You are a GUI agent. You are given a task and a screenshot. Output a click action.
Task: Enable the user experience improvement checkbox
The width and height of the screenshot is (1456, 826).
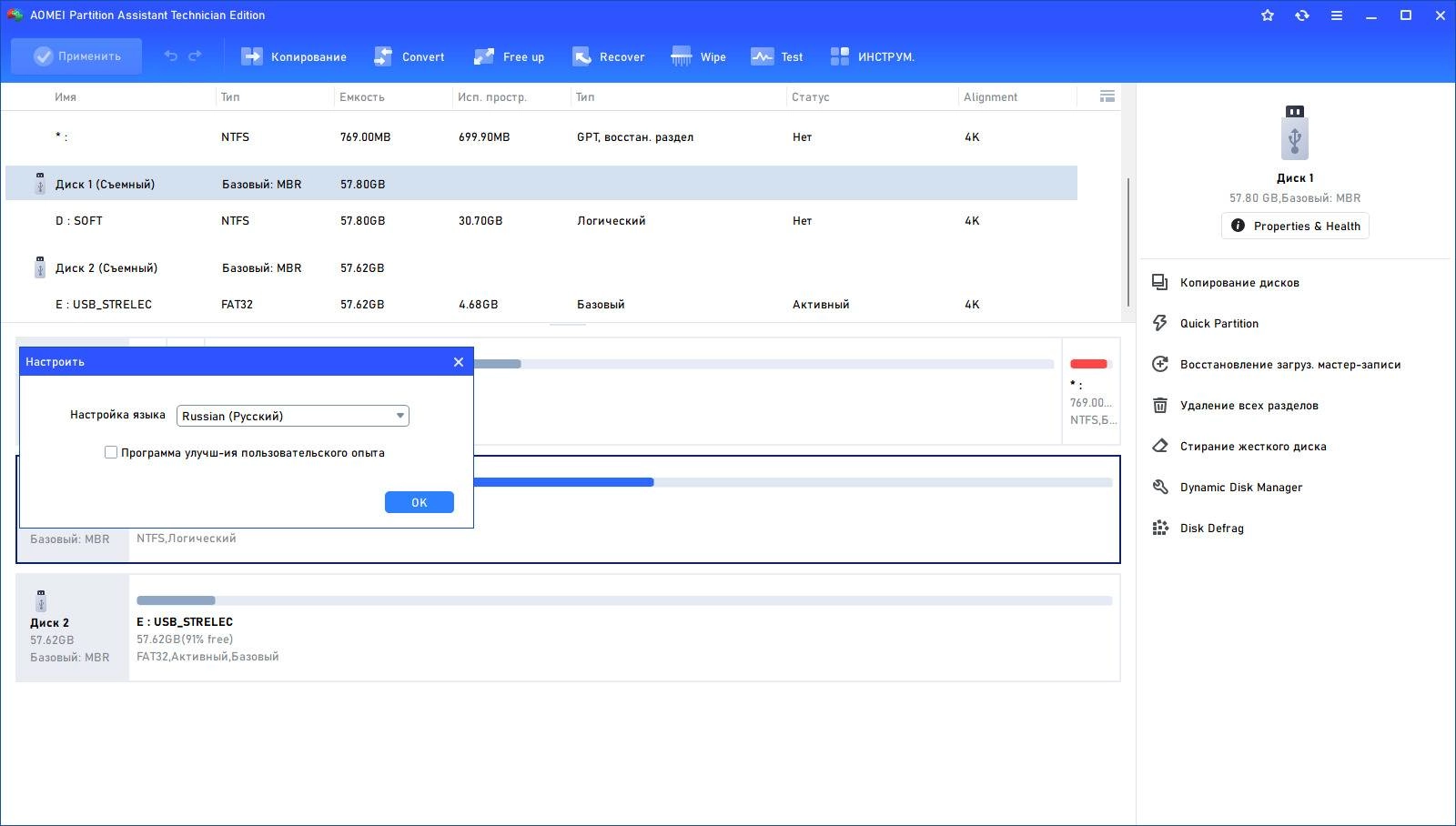tap(111, 452)
